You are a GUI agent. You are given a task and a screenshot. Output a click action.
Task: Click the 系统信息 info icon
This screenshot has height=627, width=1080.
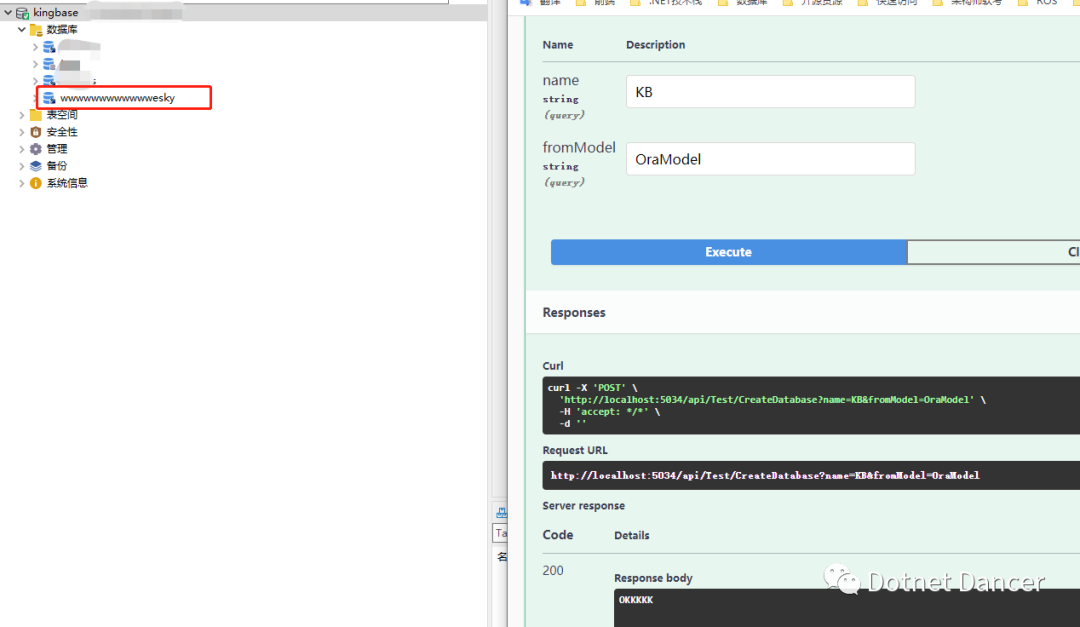pos(36,183)
